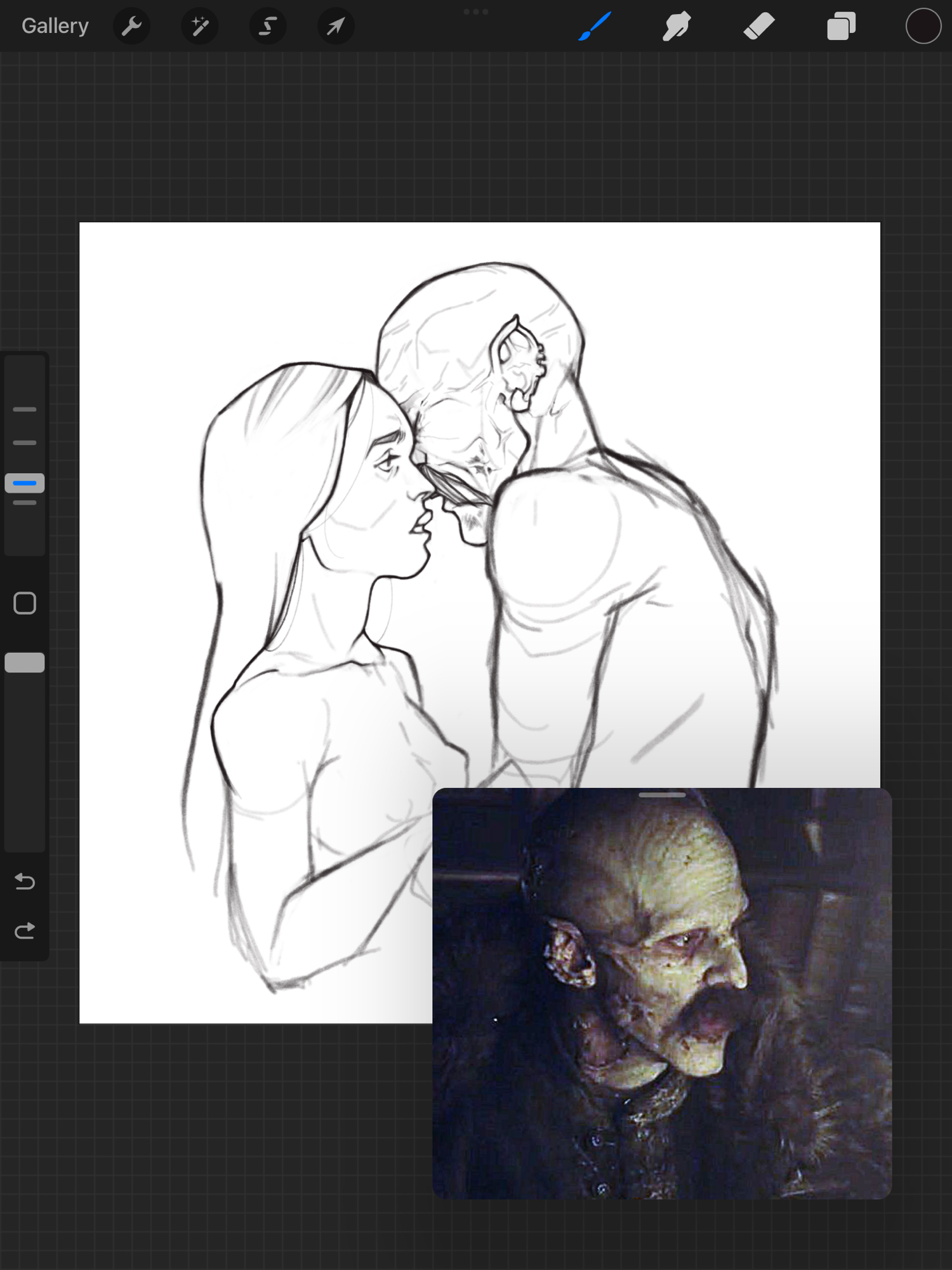Activate the Transform arrow tool
This screenshot has width=952, height=1270.
[x=336, y=26]
